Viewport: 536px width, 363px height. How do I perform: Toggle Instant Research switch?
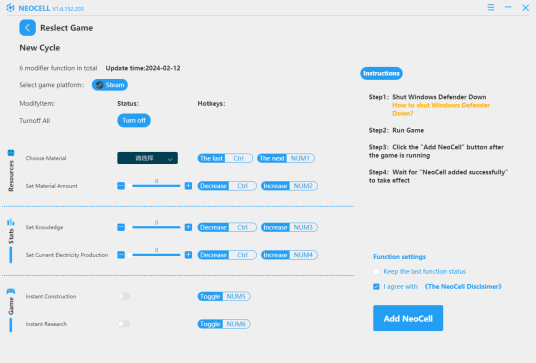tap(124, 324)
